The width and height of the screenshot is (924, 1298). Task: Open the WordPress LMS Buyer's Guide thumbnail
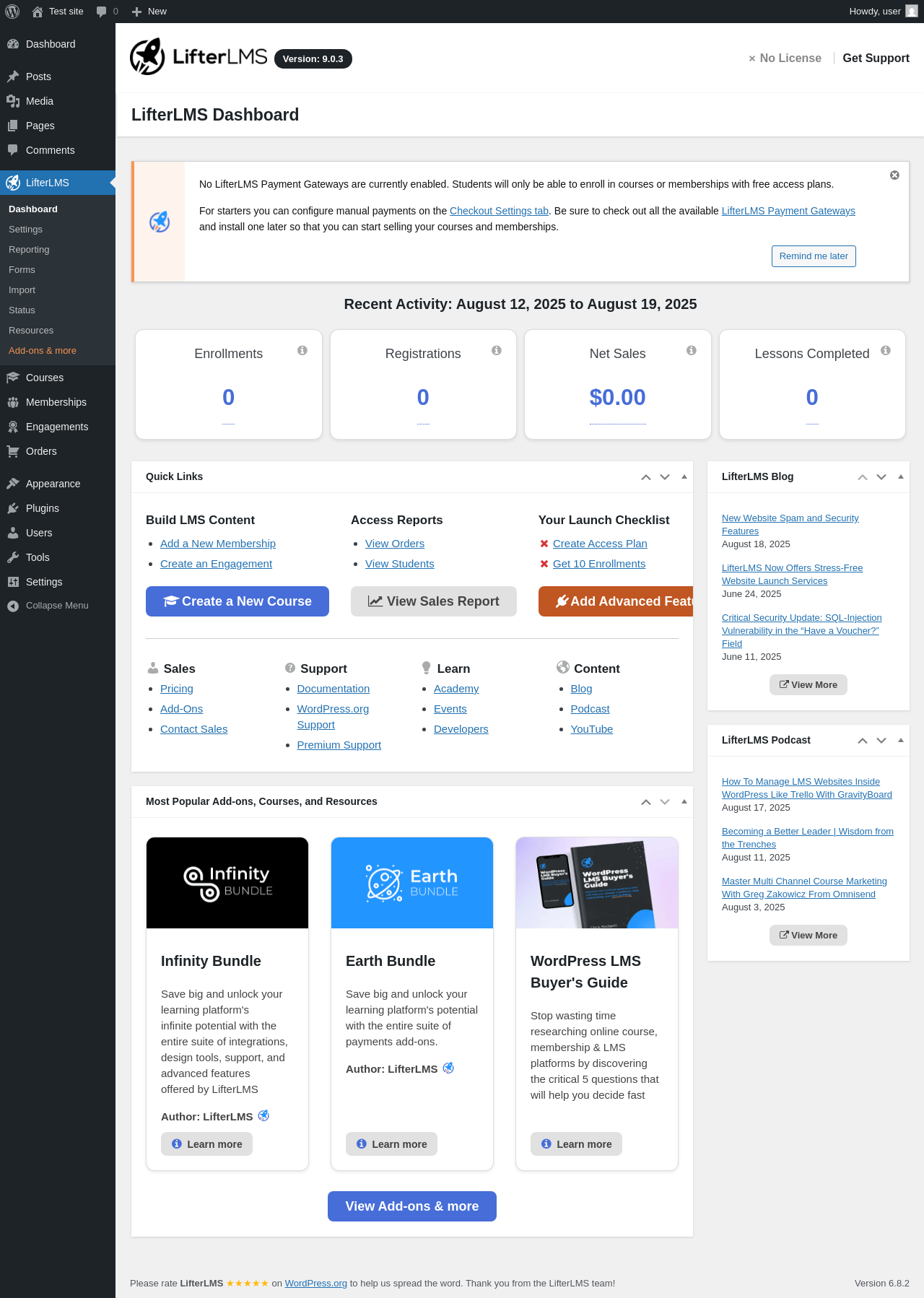597,883
